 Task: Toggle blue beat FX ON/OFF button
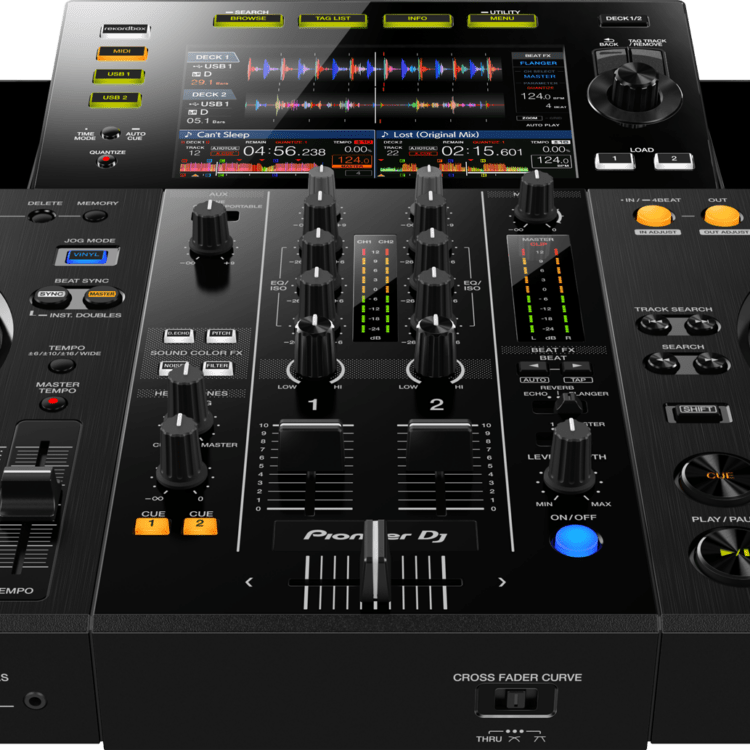[576, 540]
